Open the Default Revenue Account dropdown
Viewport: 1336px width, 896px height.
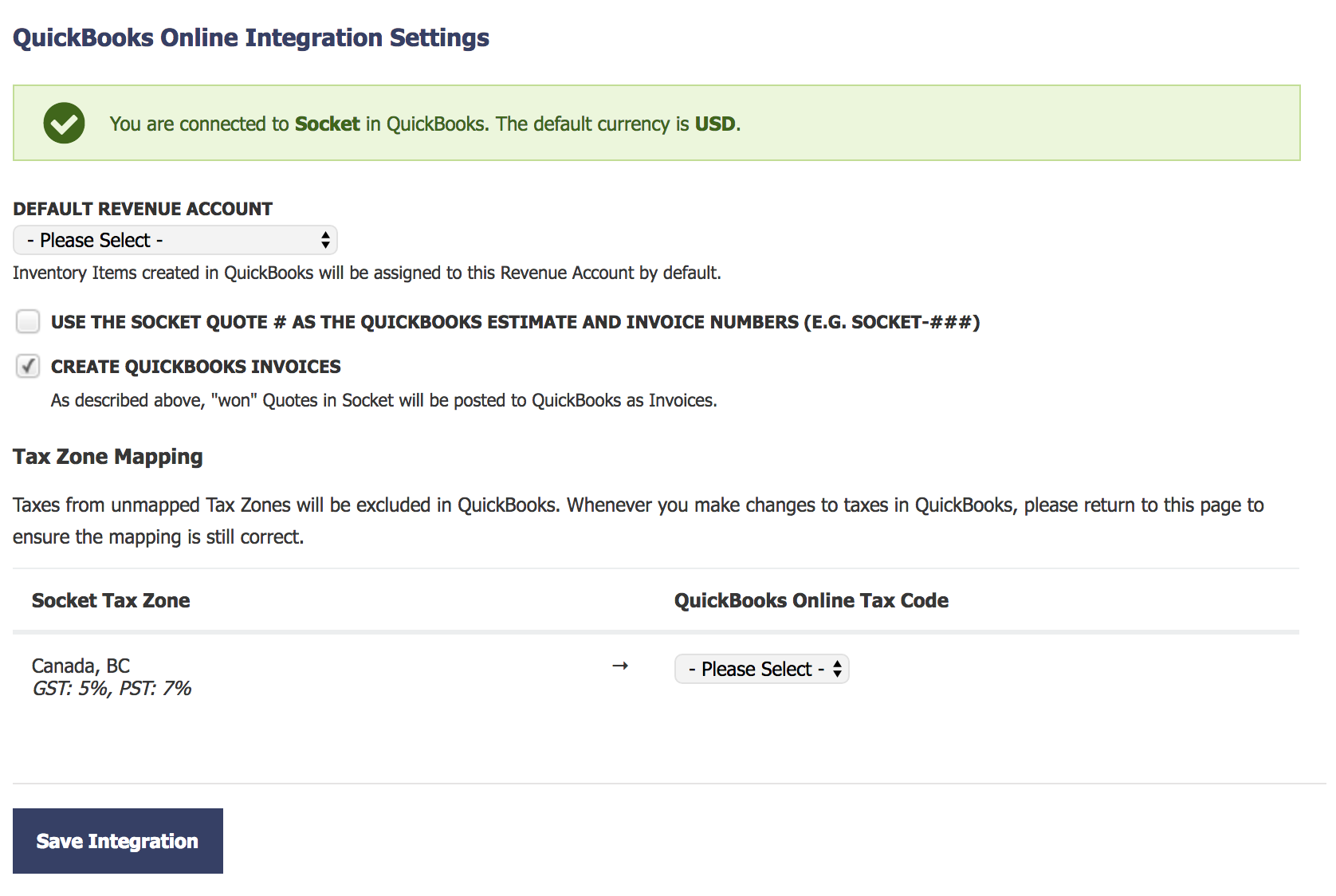click(x=175, y=240)
